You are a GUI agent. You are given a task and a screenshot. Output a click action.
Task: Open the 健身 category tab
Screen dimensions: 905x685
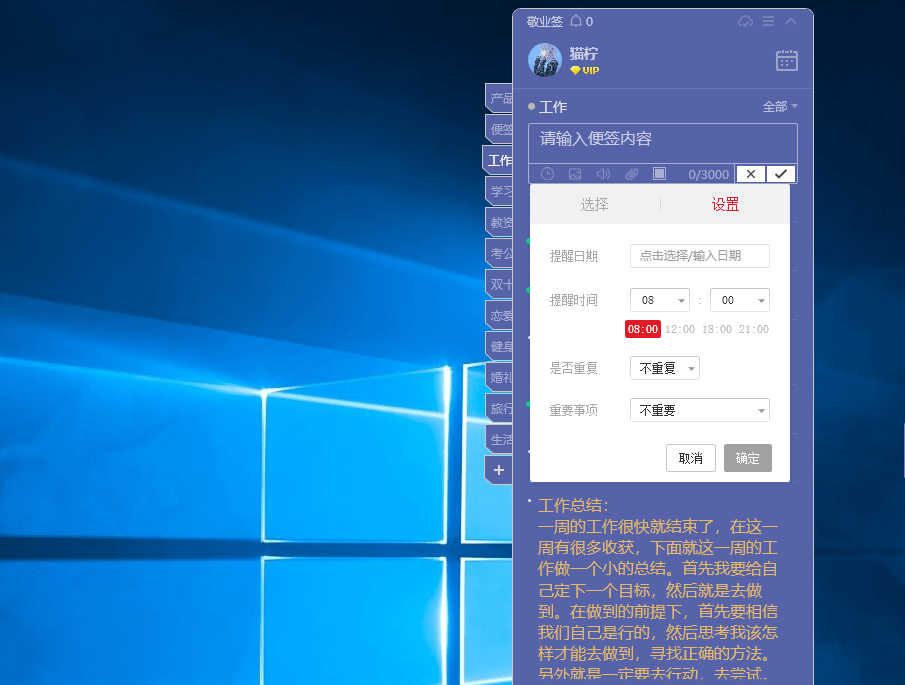click(x=500, y=346)
